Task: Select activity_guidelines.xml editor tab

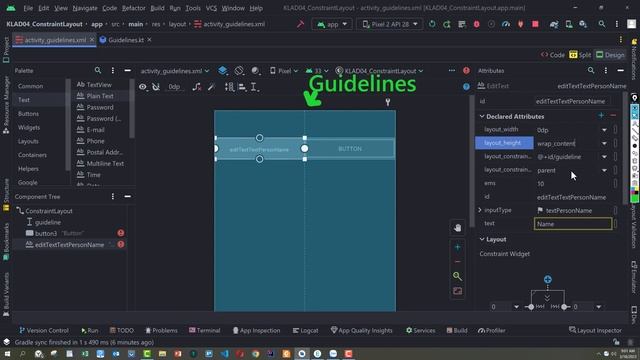Action: pyautogui.click(x=54, y=40)
